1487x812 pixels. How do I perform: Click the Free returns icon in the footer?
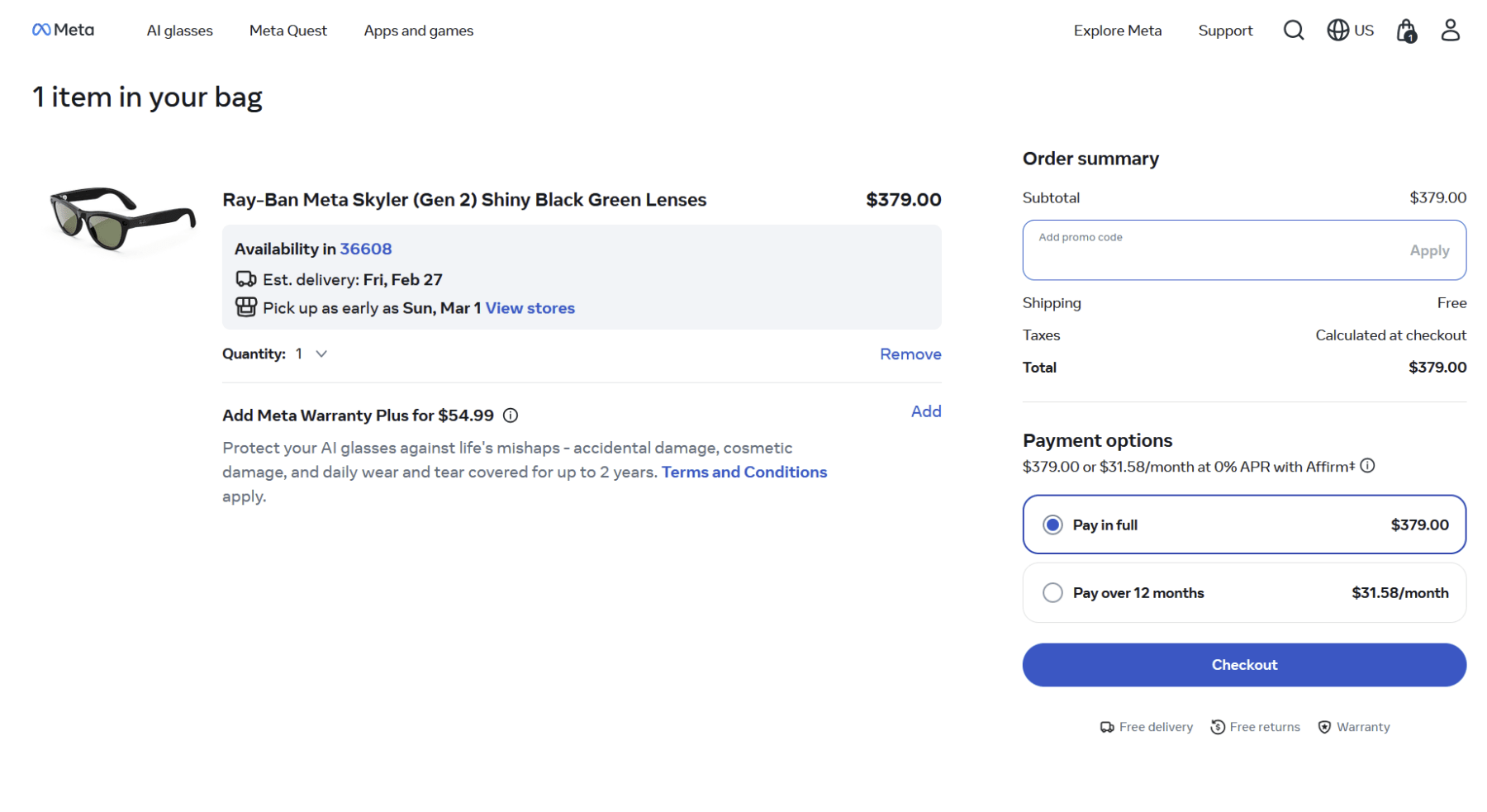coord(1217,726)
